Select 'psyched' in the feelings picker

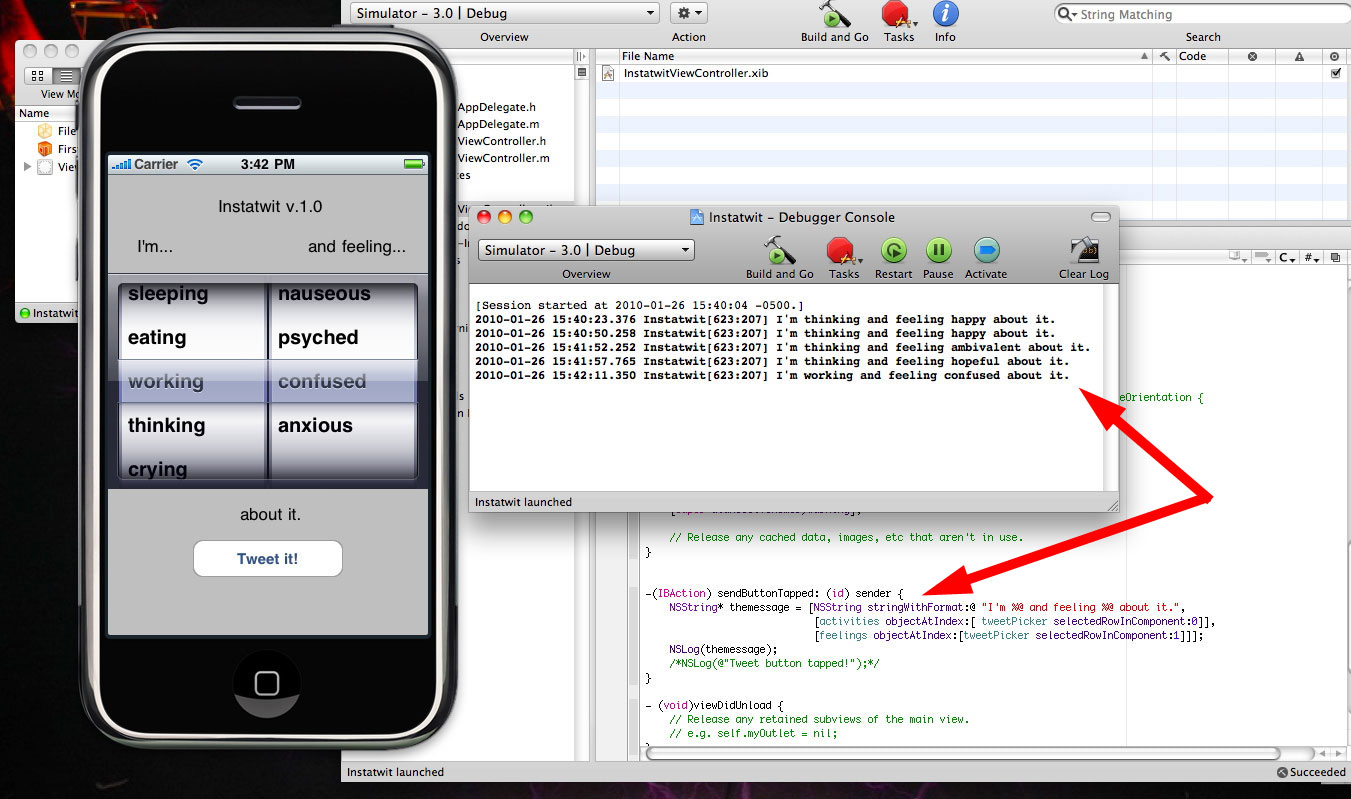318,338
